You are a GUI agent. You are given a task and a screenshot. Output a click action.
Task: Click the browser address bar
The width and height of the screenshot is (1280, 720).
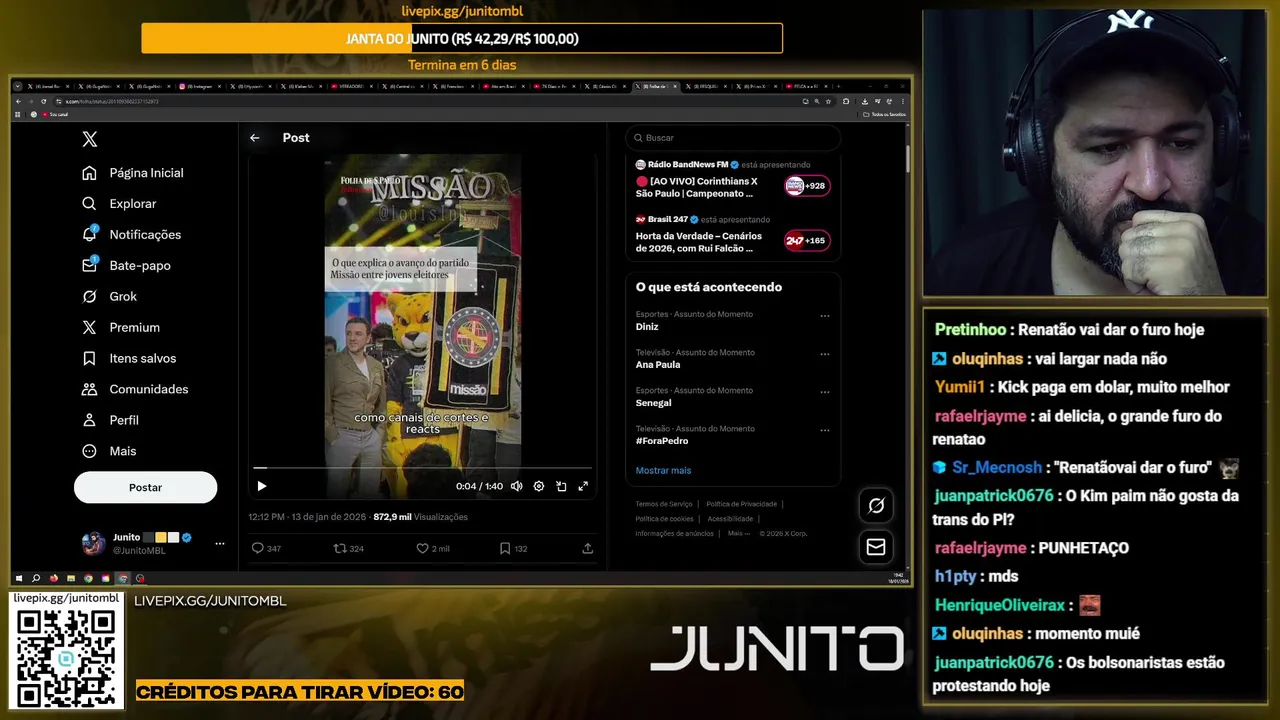pos(425,102)
